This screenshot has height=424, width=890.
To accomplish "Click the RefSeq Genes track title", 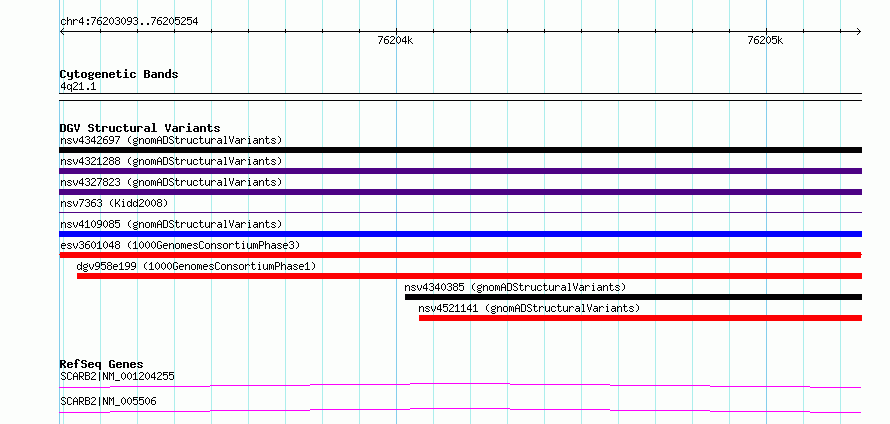I will click(x=102, y=364).
